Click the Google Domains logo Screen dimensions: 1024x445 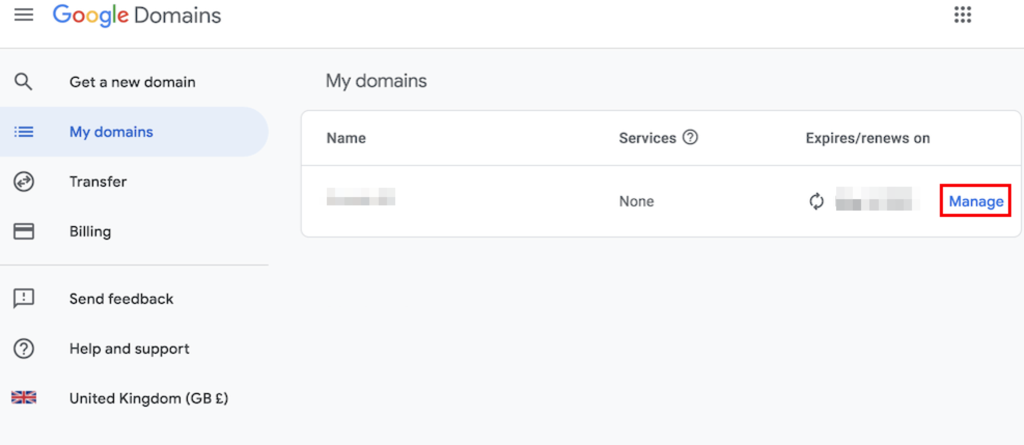137,16
